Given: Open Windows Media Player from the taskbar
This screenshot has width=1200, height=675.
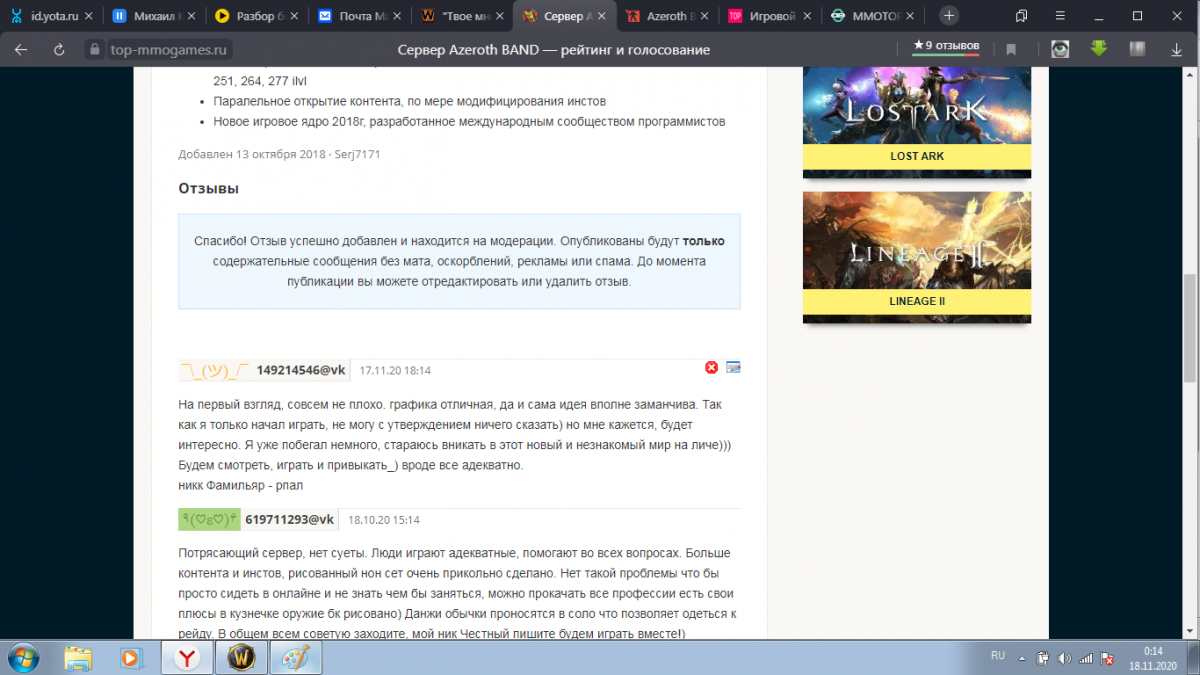Looking at the screenshot, I should pyautogui.click(x=131, y=657).
